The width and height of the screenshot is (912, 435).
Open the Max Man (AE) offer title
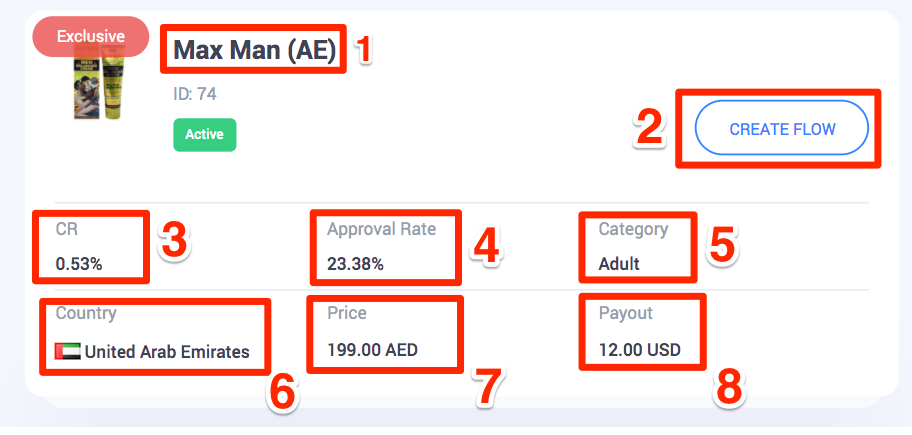click(255, 49)
